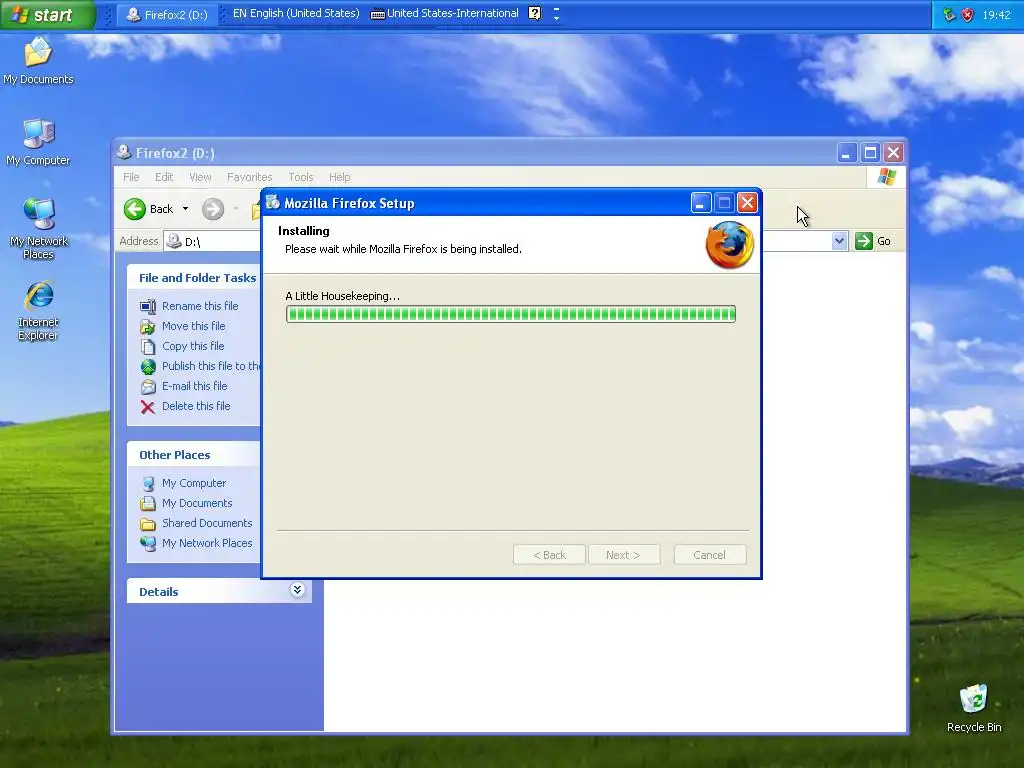Expand the Details panel chevron

(x=297, y=590)
